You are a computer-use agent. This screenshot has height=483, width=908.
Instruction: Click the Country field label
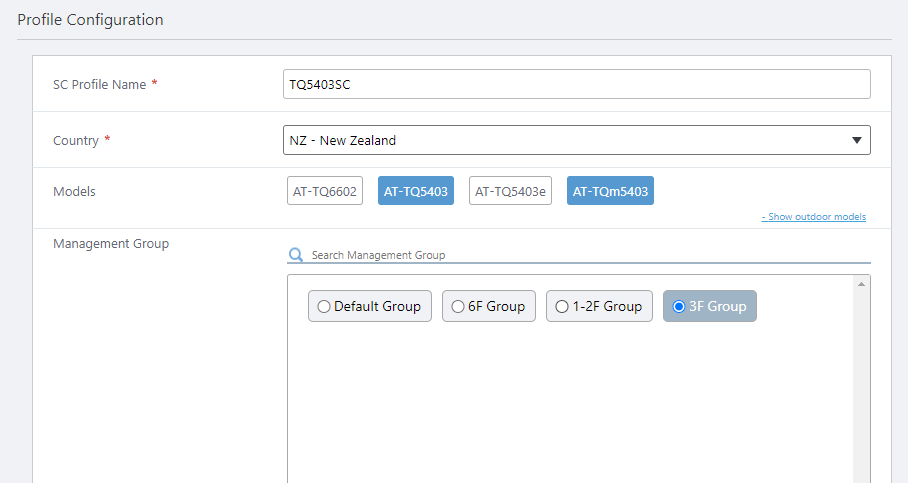[x=76, y=140]
